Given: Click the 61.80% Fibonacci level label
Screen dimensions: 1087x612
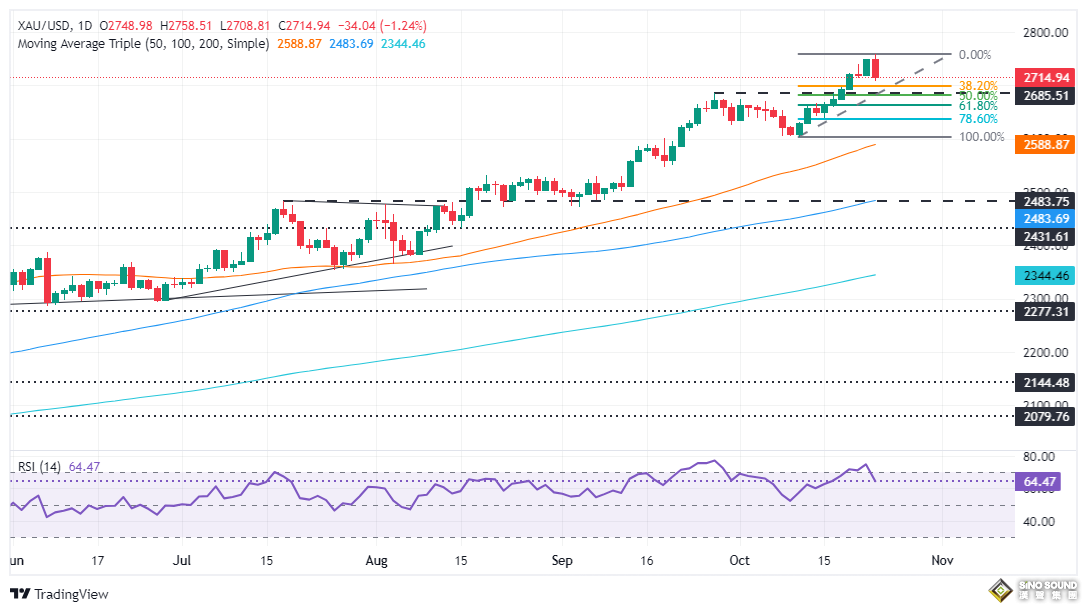Looking at the screenshot, I should coord(978,105).
